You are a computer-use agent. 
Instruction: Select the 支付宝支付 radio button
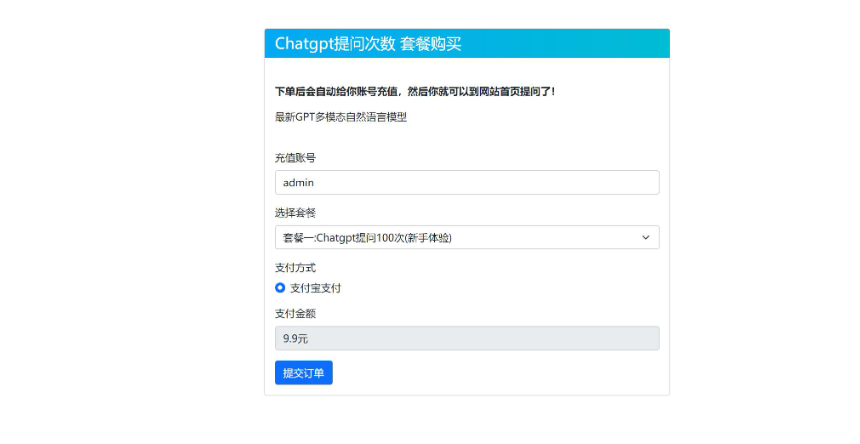280,288
